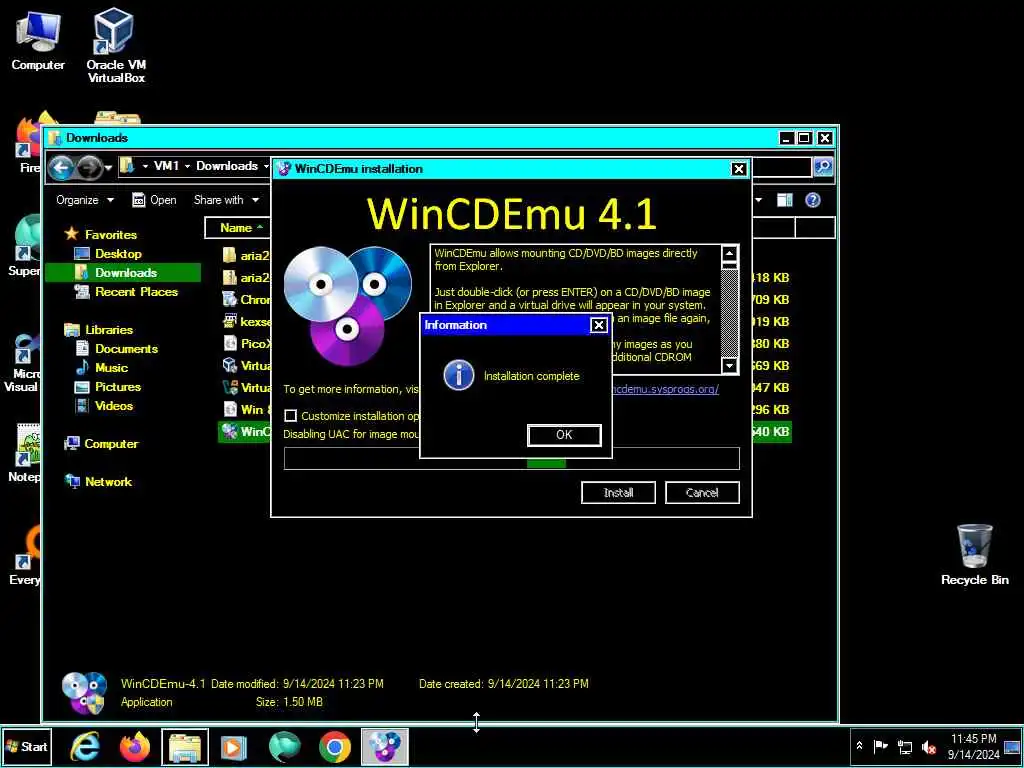
Task: Click the muted volume tray icon
Action: point(928,746)
